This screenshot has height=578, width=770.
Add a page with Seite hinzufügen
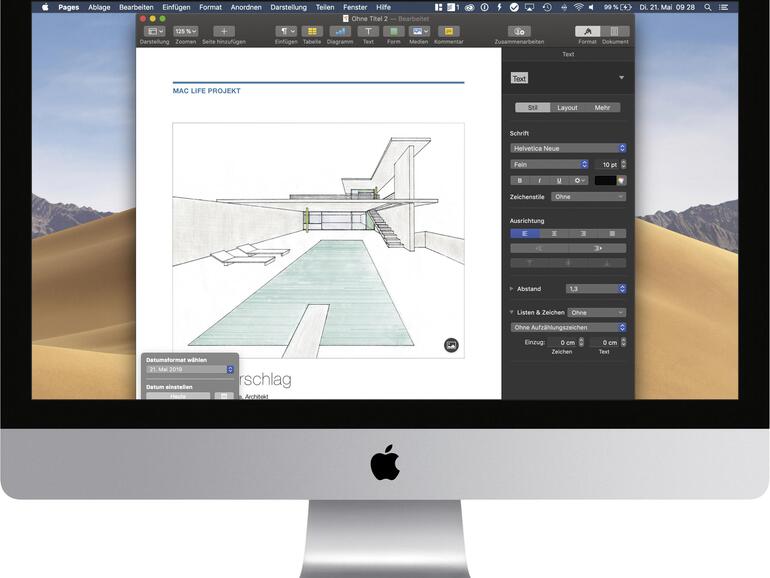pos(223,31)
